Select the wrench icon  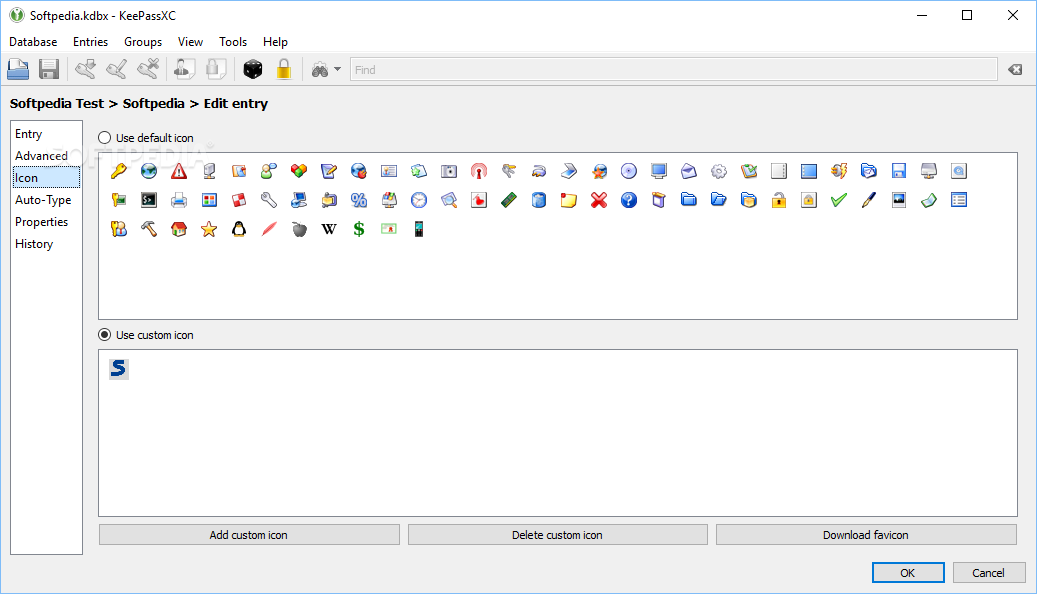[269, 200]
